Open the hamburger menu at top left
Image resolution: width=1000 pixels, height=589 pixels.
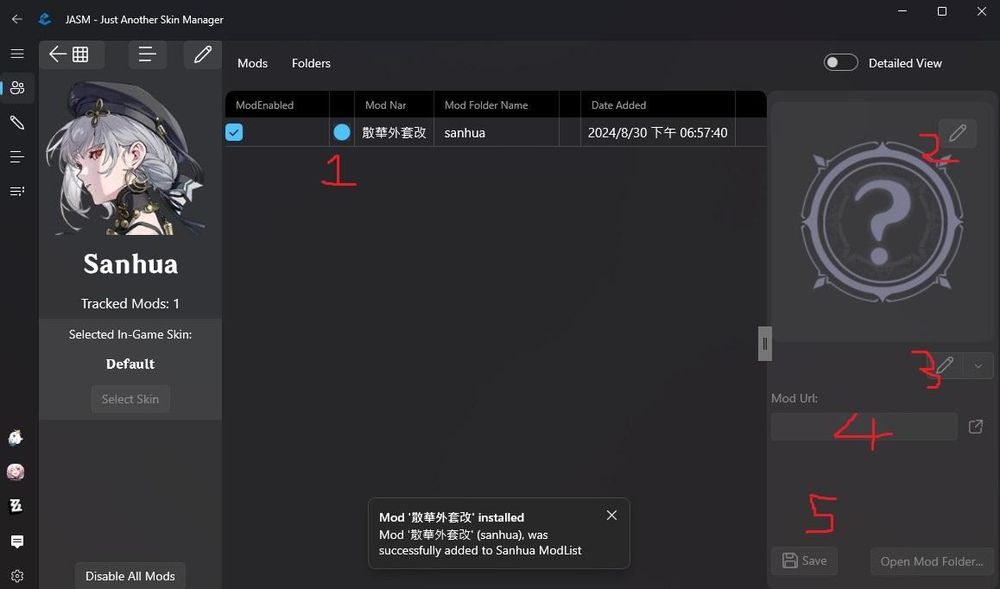tap(16, 54)
